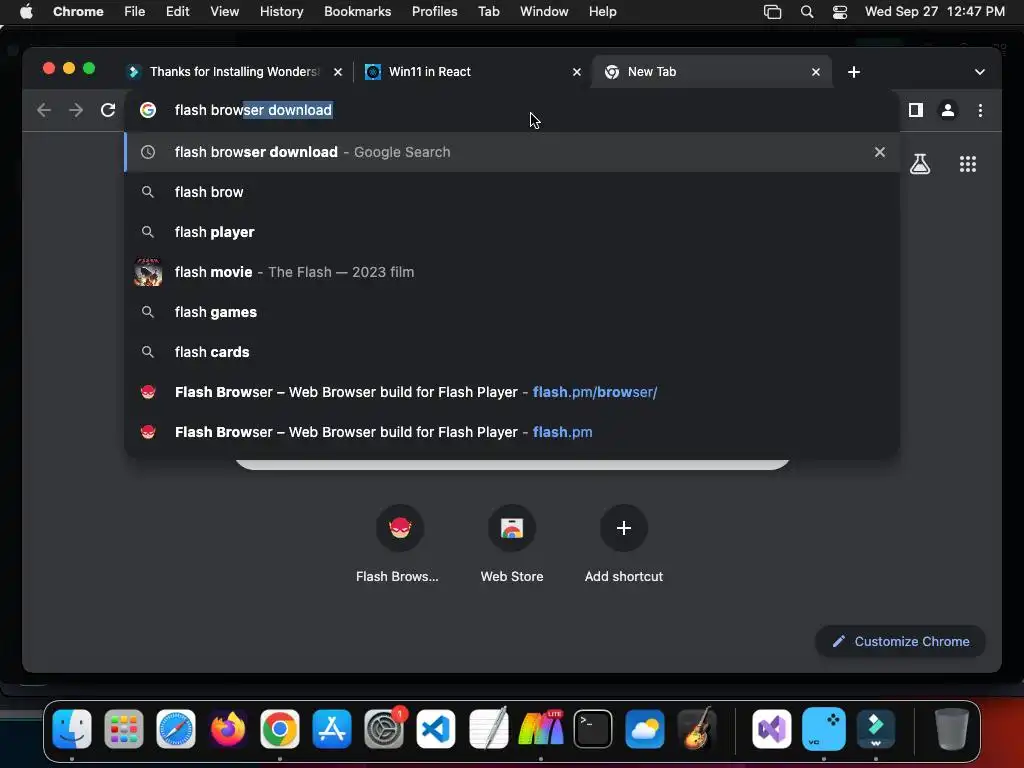Click Chrome icon in the Dock
This screenshot has height=768, width=1024.
[280, 729]
